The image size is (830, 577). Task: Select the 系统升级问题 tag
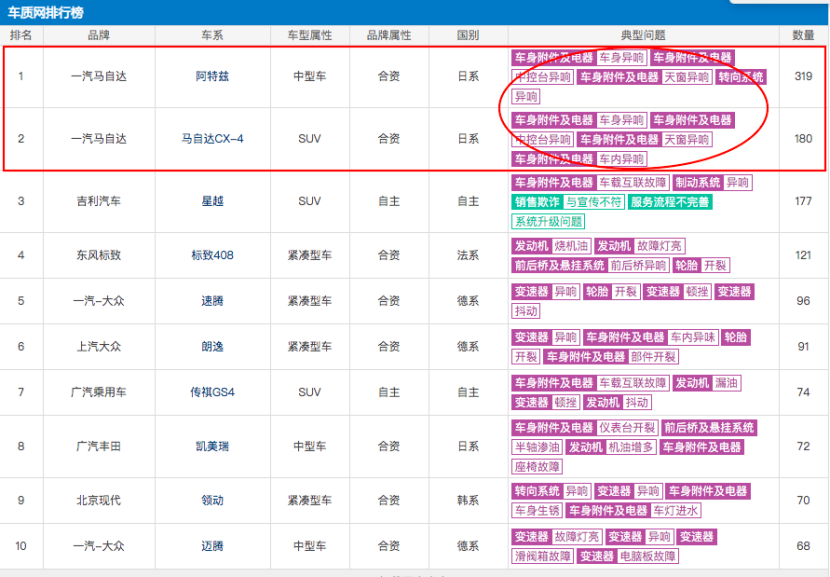(548, 221)
